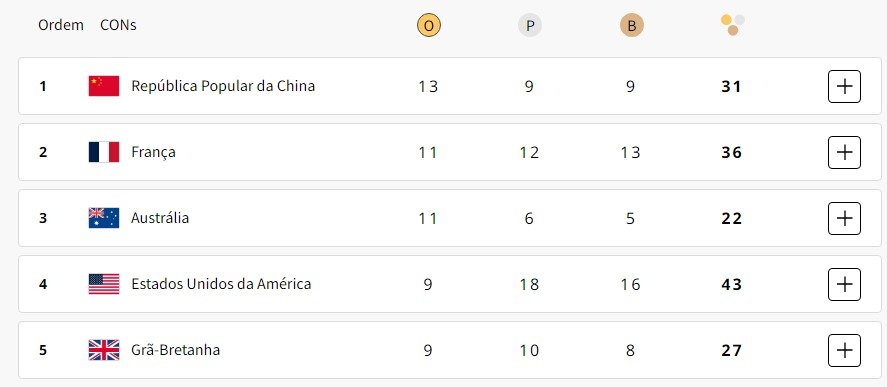The width and height of the screenshot is (887, 387).
Task: Click the Great Britain flag icon
Action: pos(104,350)
